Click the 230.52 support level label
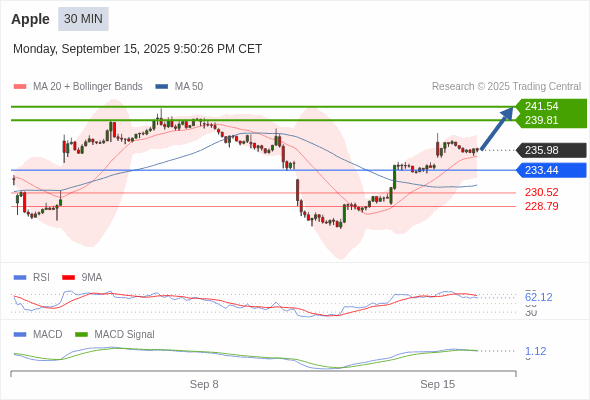This screenshot has height=400, width=590. [x=541, y=192]
